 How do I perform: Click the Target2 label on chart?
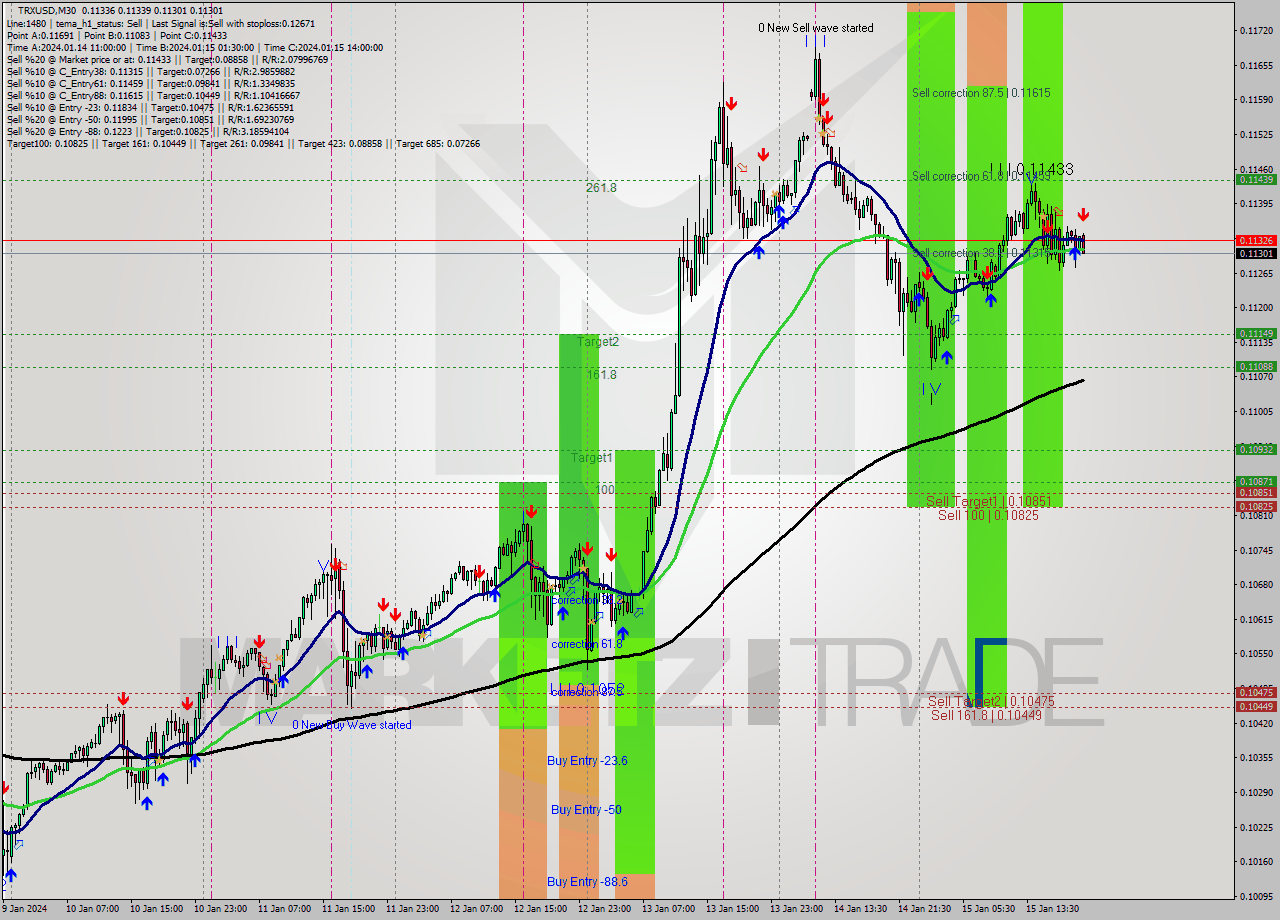point(598,342)
